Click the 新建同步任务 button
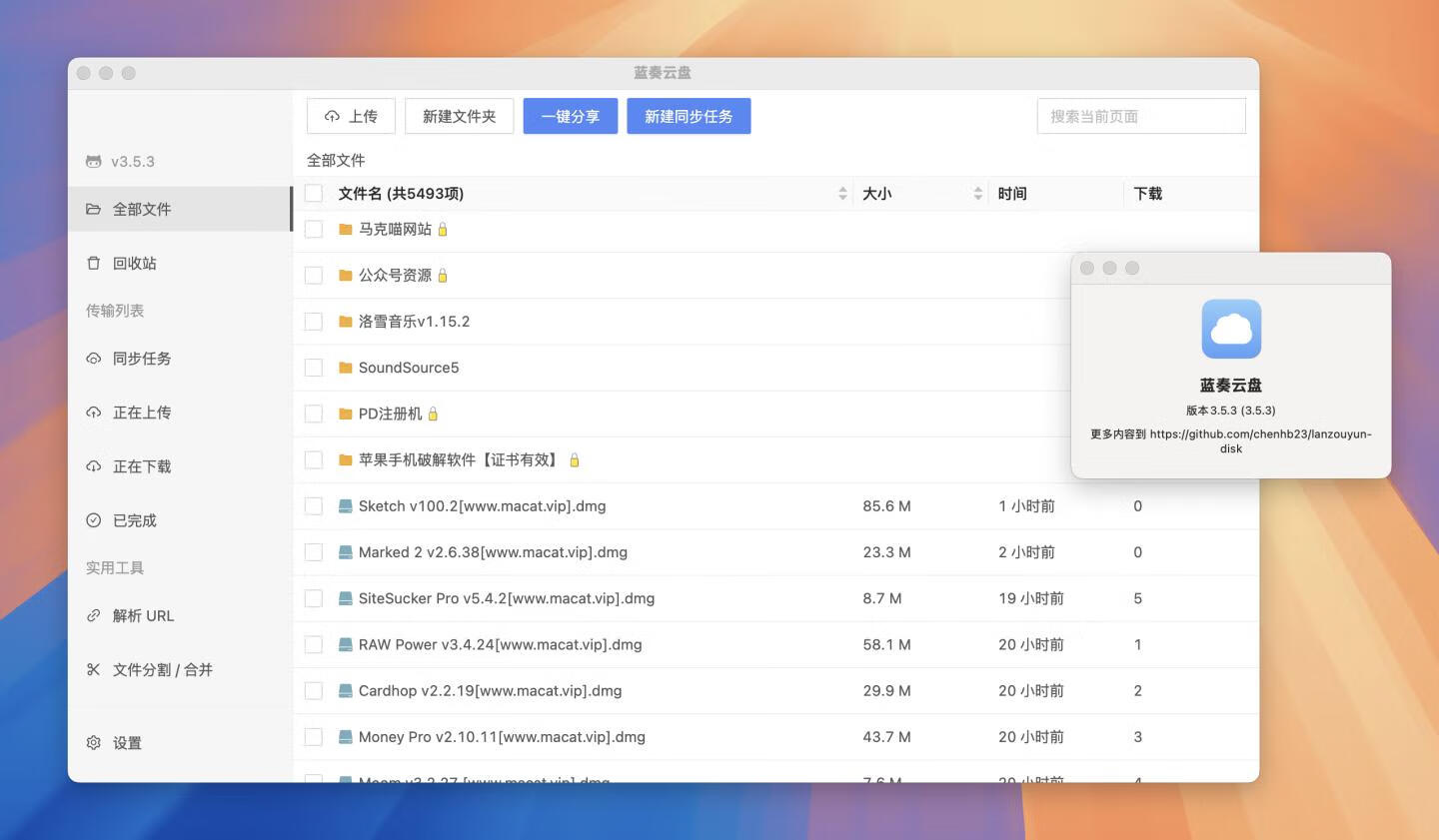This screenshot has height=840, width=1439. pyautogui.click(x=689, y=116)
